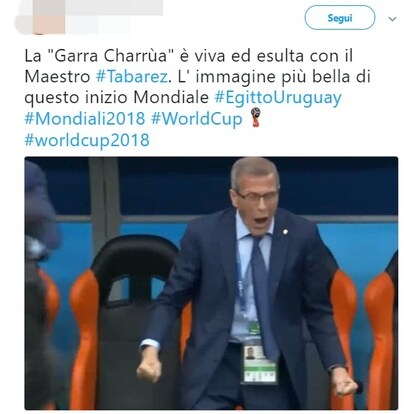This screenshot has height=414, width=419.
Task: Click the white lapel pin on jacket
Action: (285, 231)
